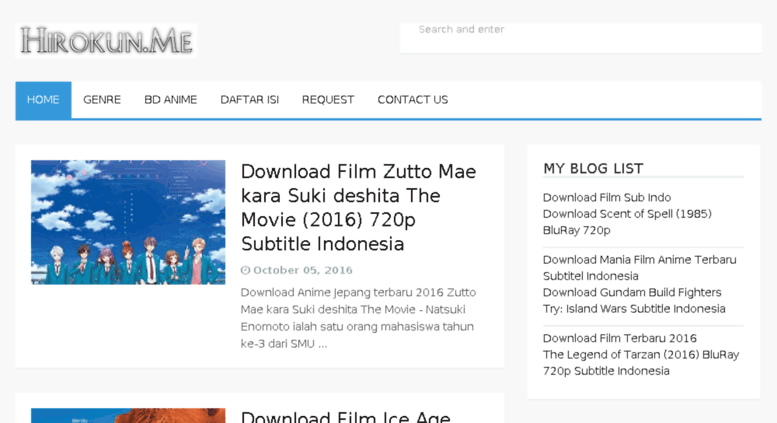Open Download Mania Film Anime Terbaru link
The width and height of the screenshot is (777, 423).
point(640,267)
